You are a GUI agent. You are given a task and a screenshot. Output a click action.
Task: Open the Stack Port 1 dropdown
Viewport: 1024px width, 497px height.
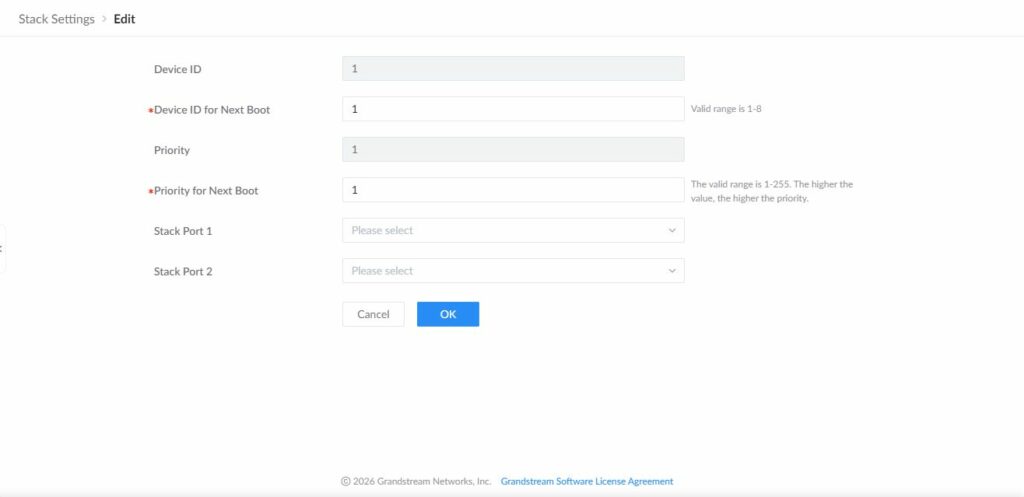[x=513, y=231]
